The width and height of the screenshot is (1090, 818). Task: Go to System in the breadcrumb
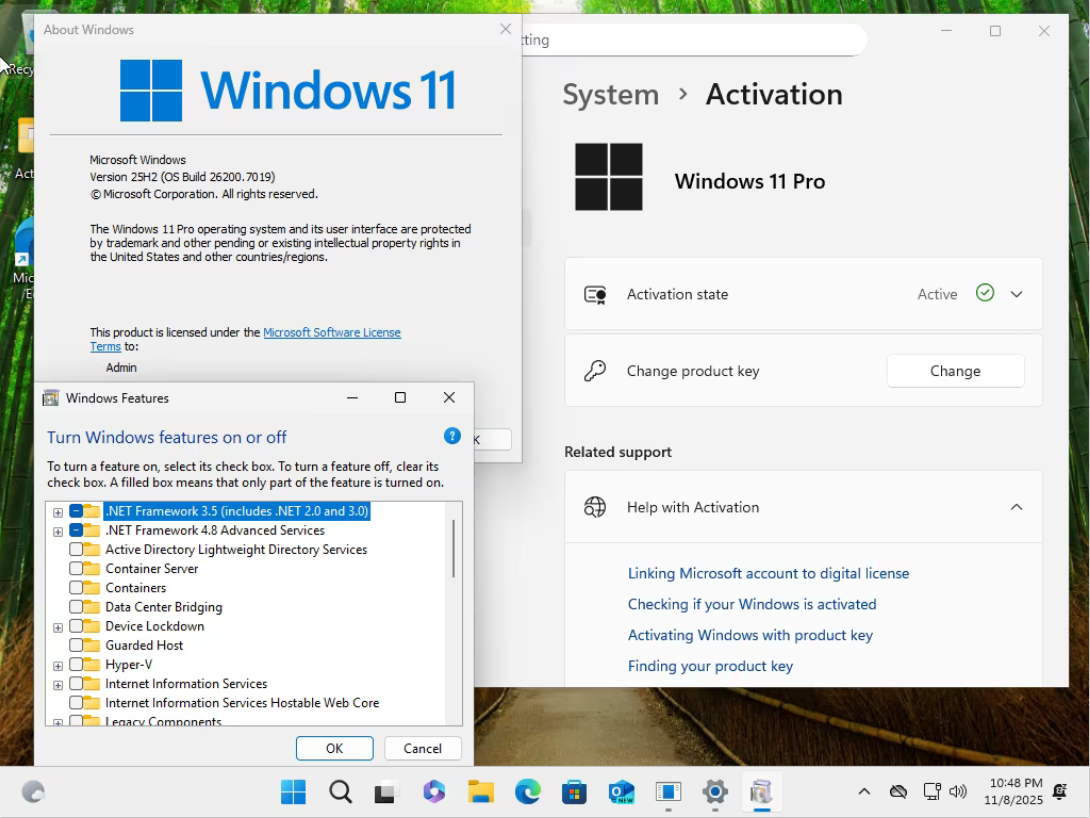click(x=610, y=95)
